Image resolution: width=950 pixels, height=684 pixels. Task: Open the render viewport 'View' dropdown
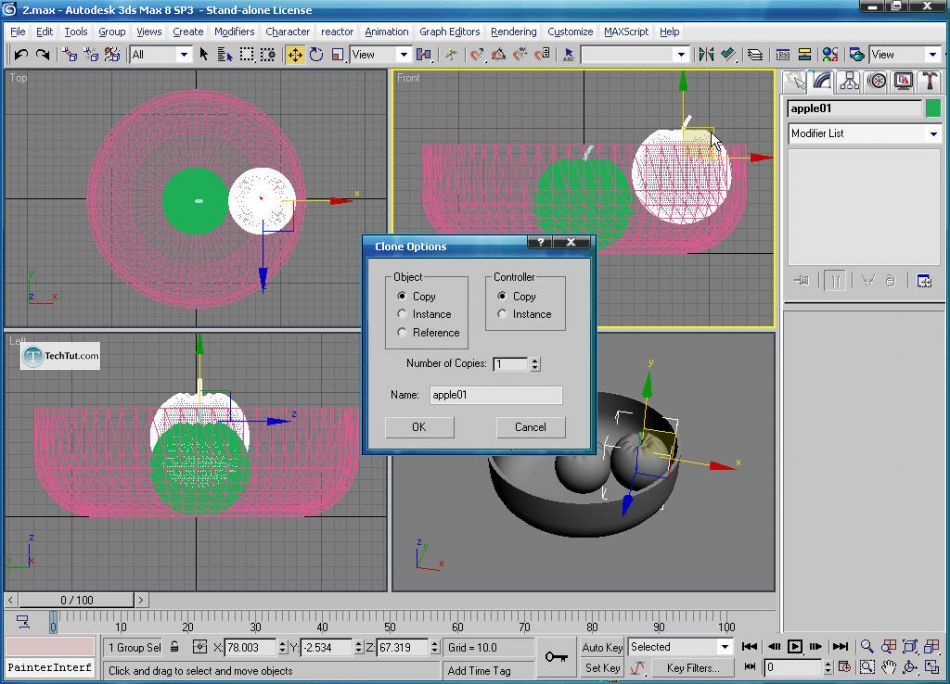932,55
